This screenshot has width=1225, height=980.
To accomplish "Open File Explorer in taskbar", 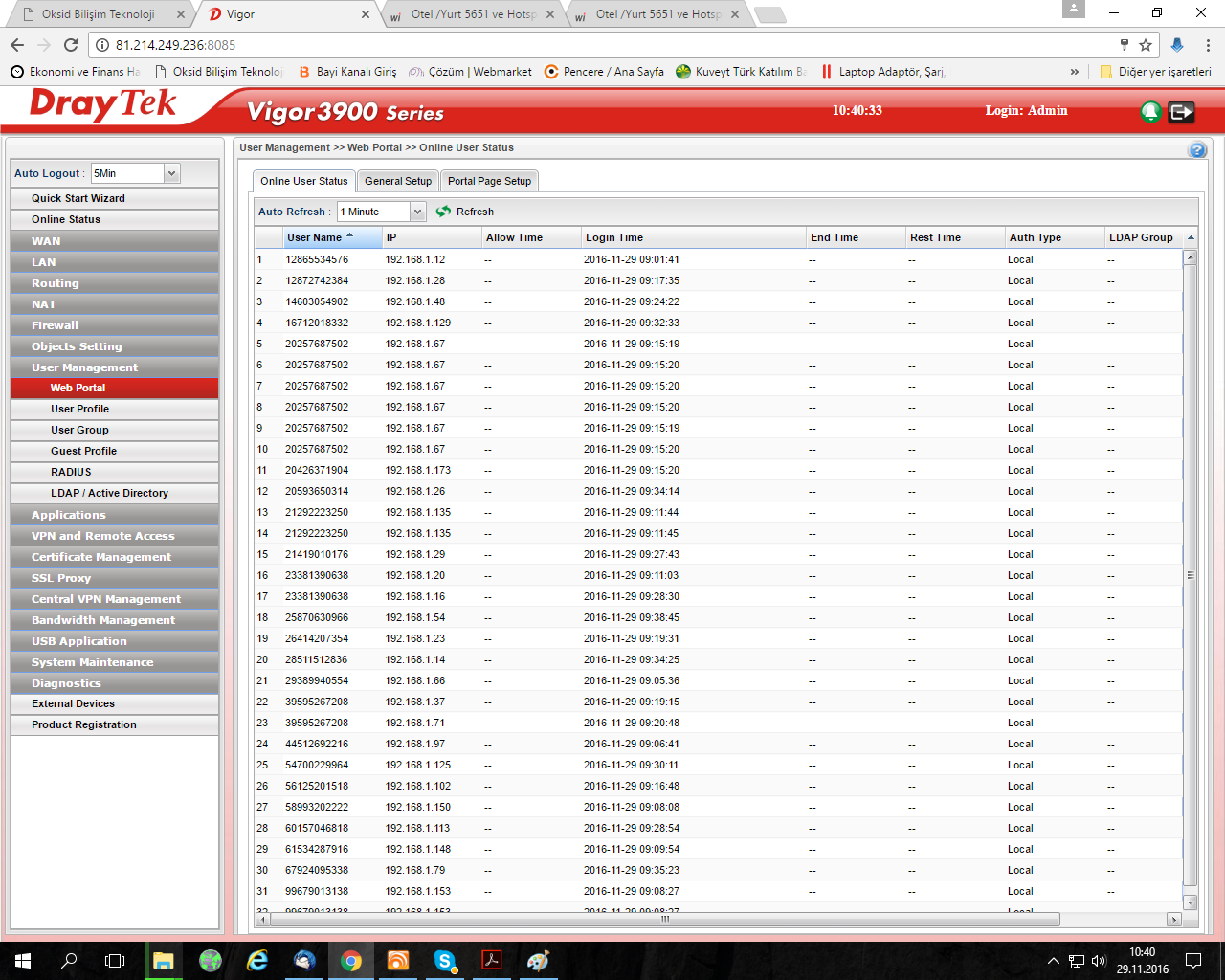I will (163, 961).
